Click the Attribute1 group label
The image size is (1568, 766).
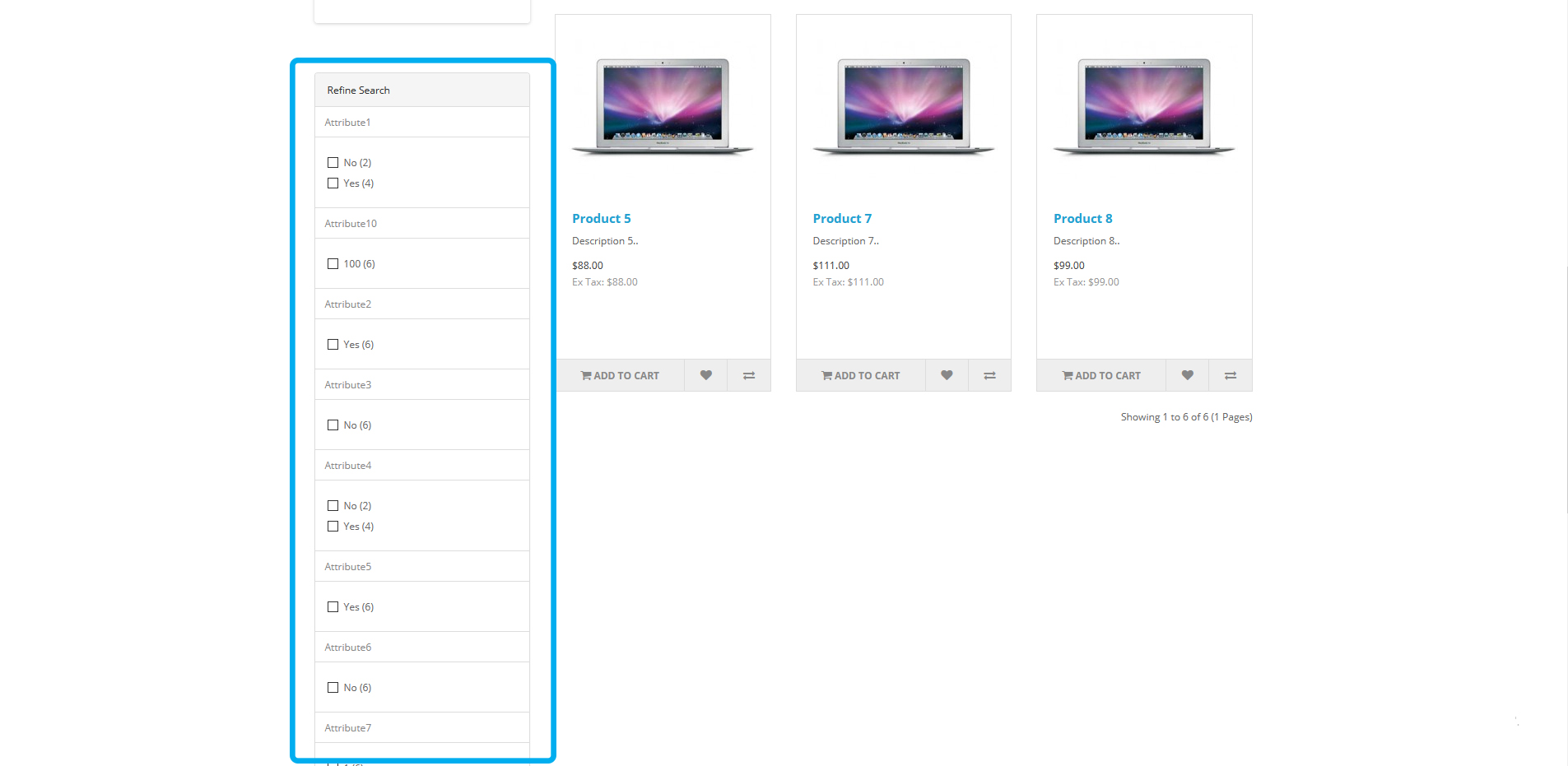(347, 123)
